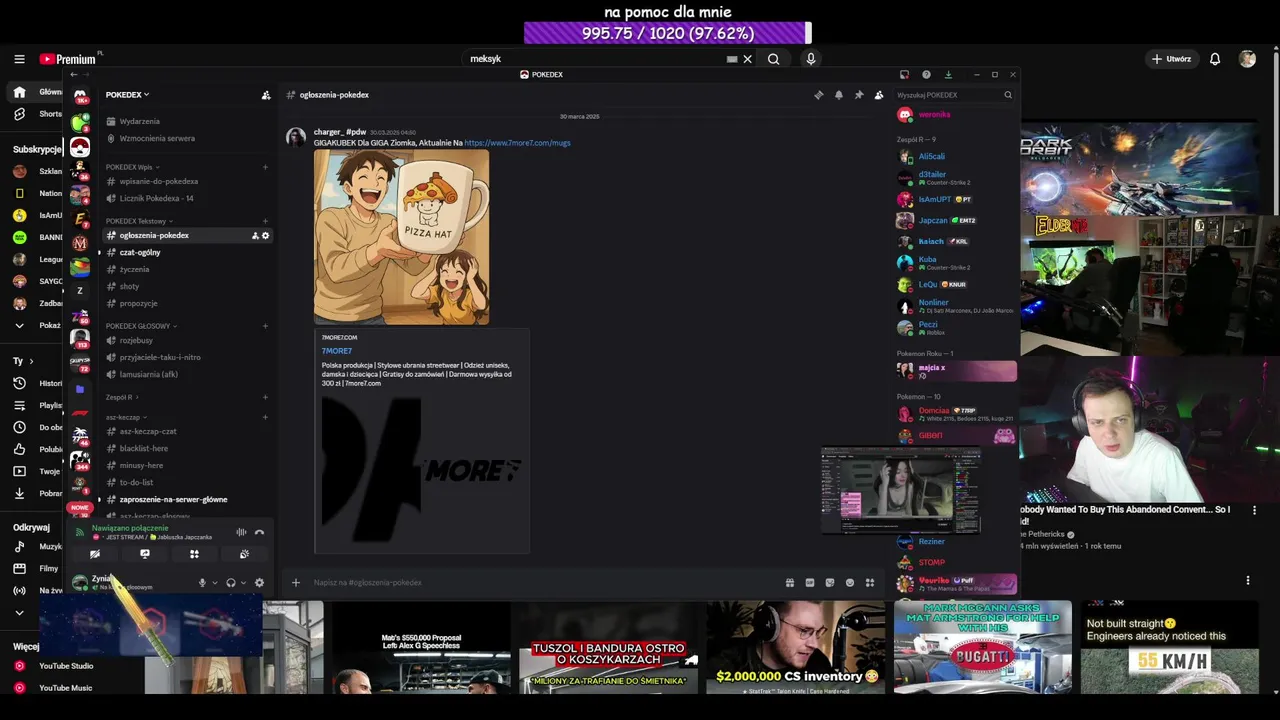This screenshot has width=1280, height=720.
Task: Open headphone output options arrow
Action: [x=243, y=583]
